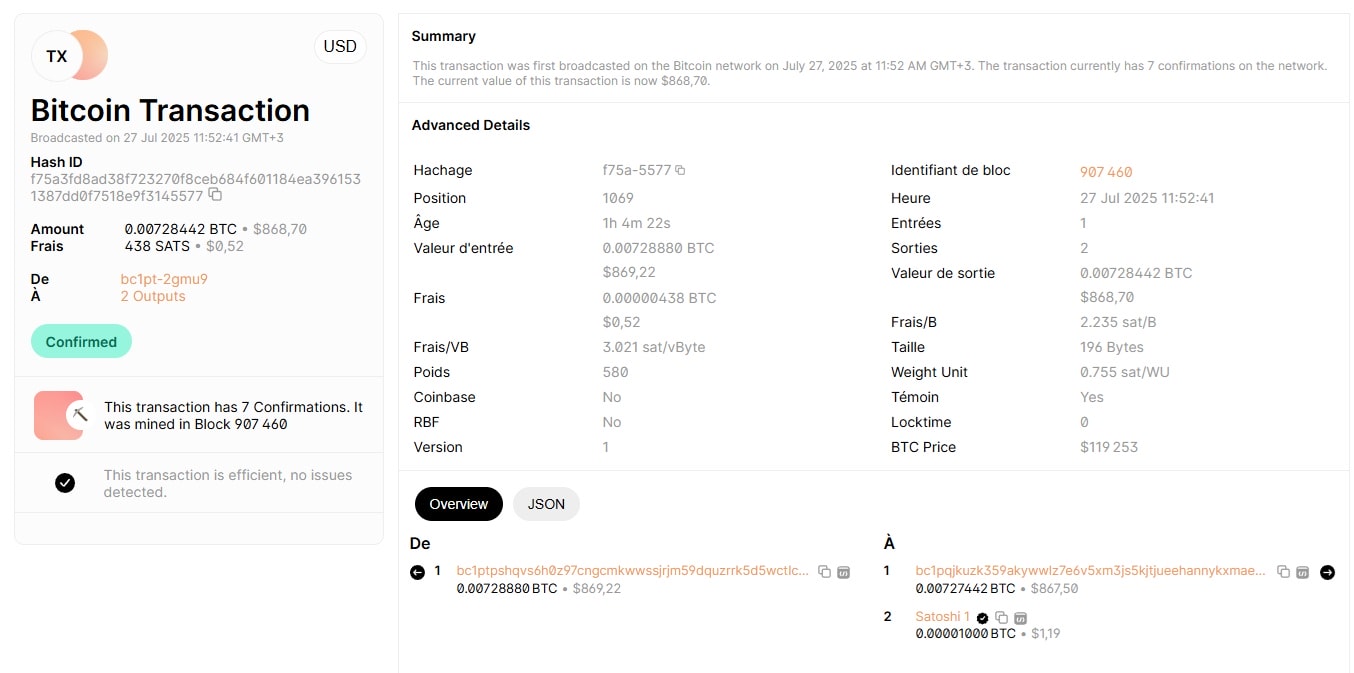Click verified badge next to Satoshi 1
The height and width of the screenshot is (673, 1354).
click(x=982, y=618)
